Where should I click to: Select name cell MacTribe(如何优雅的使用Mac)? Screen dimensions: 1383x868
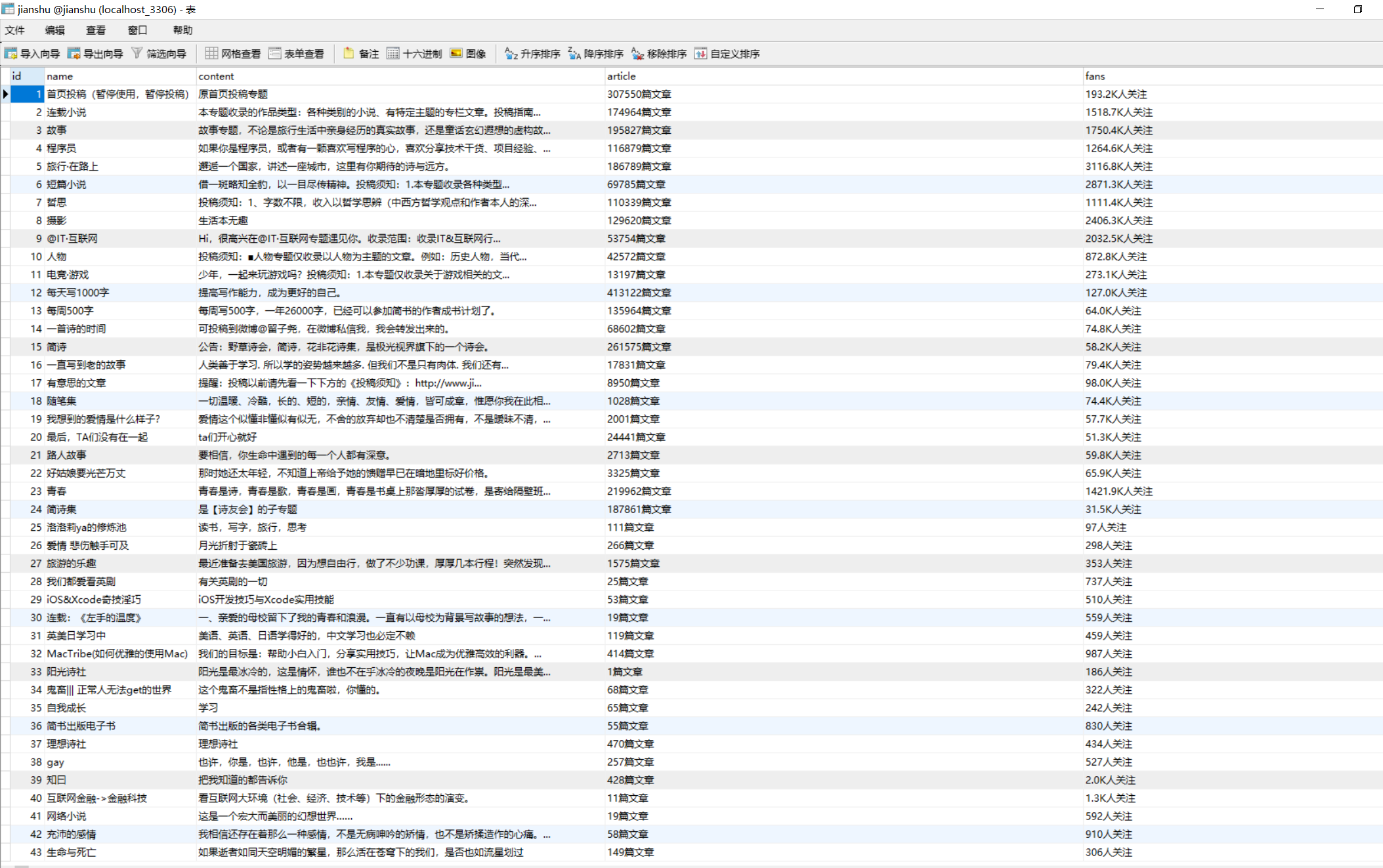click(120, 653)
